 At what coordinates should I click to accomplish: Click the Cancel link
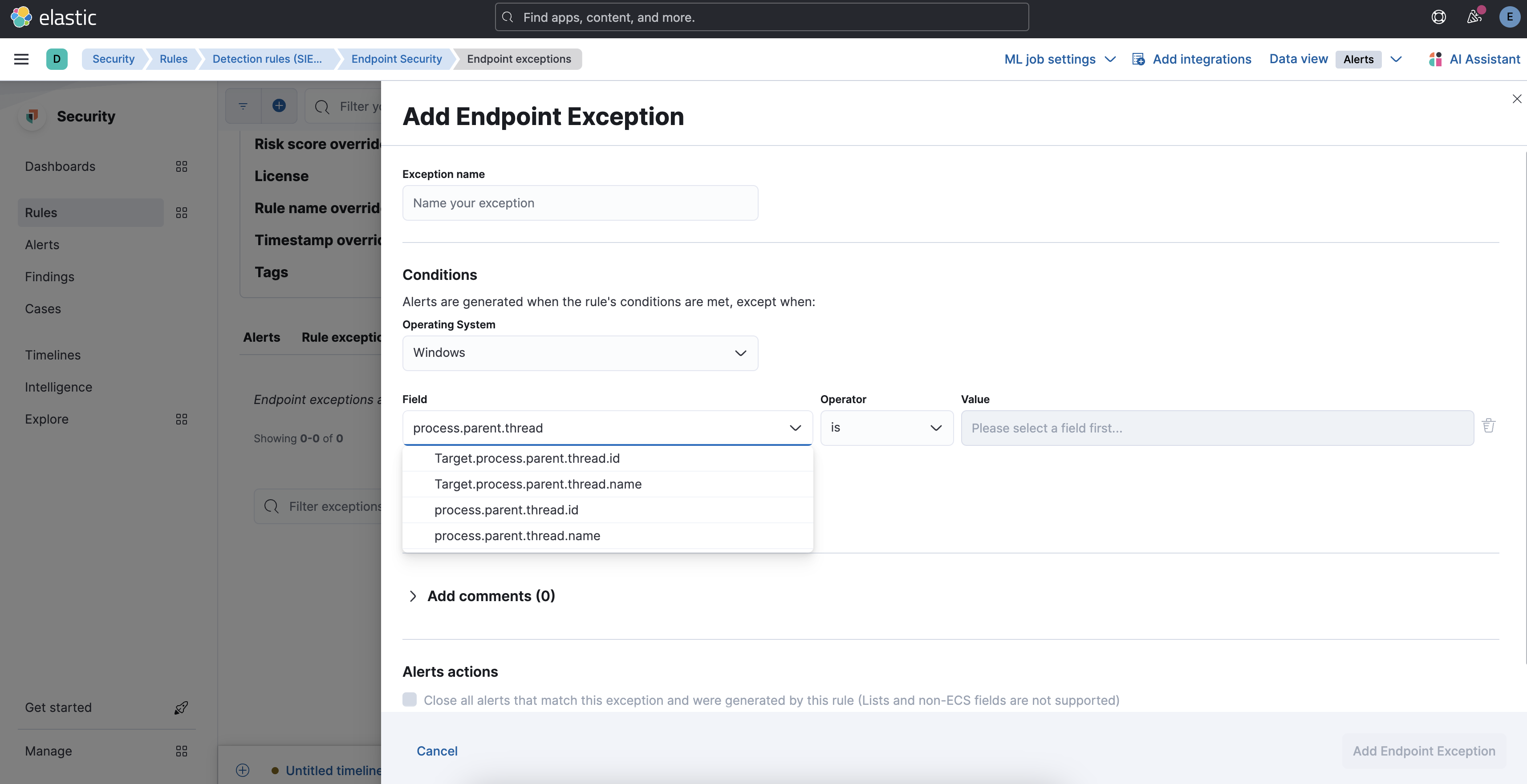tap(437, 750)
